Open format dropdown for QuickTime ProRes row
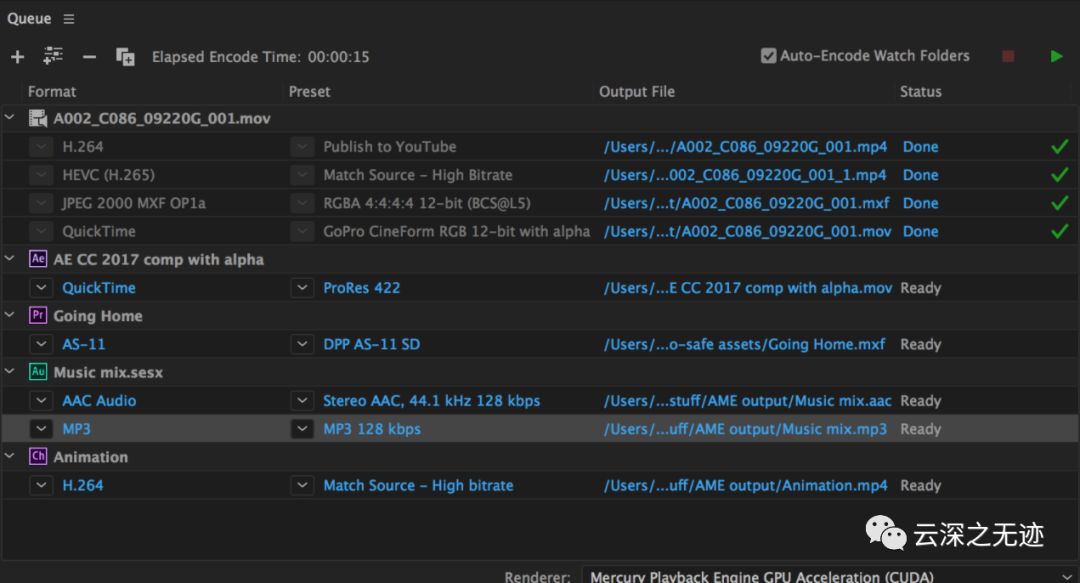1080x583 pixels. coord(41,287)
